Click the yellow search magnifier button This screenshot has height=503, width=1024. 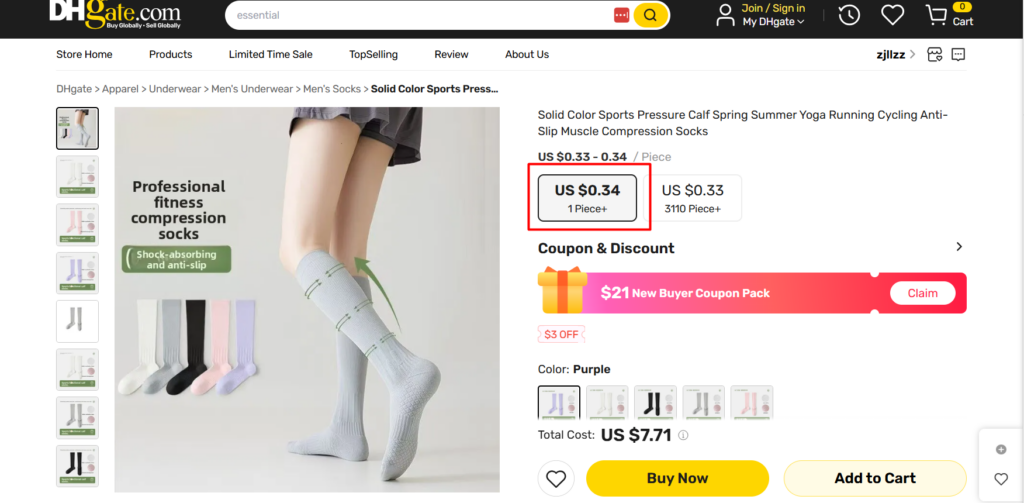point(650,15)
